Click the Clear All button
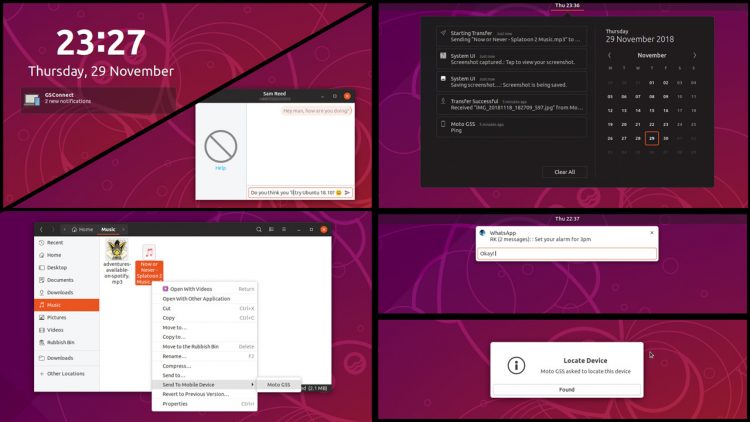This screenshot has width=750, height=422. (x=565, y=172)
